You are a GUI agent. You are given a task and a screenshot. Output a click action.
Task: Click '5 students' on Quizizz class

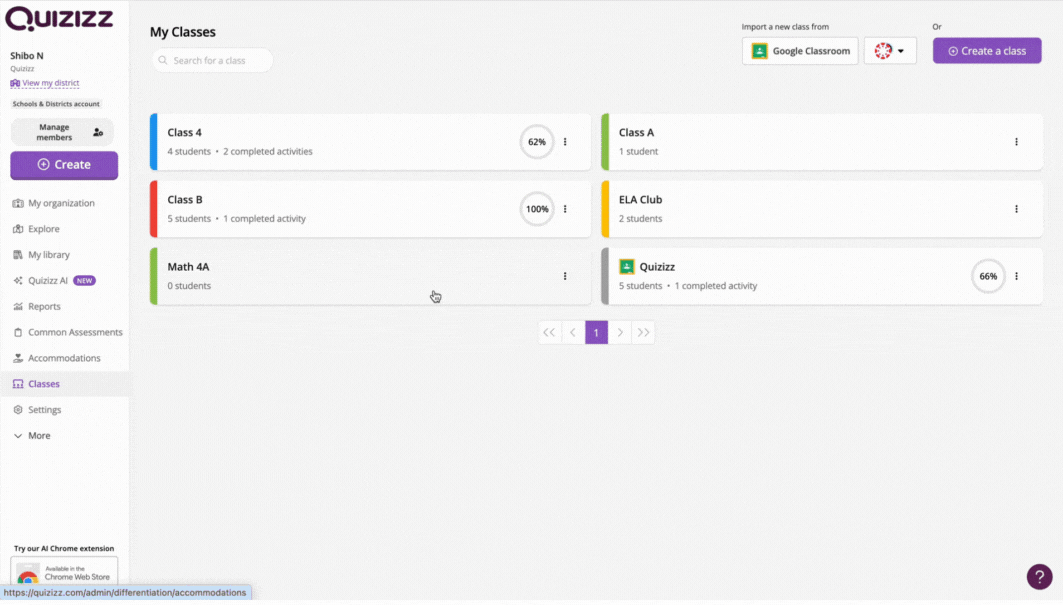(x=640, y=286)
